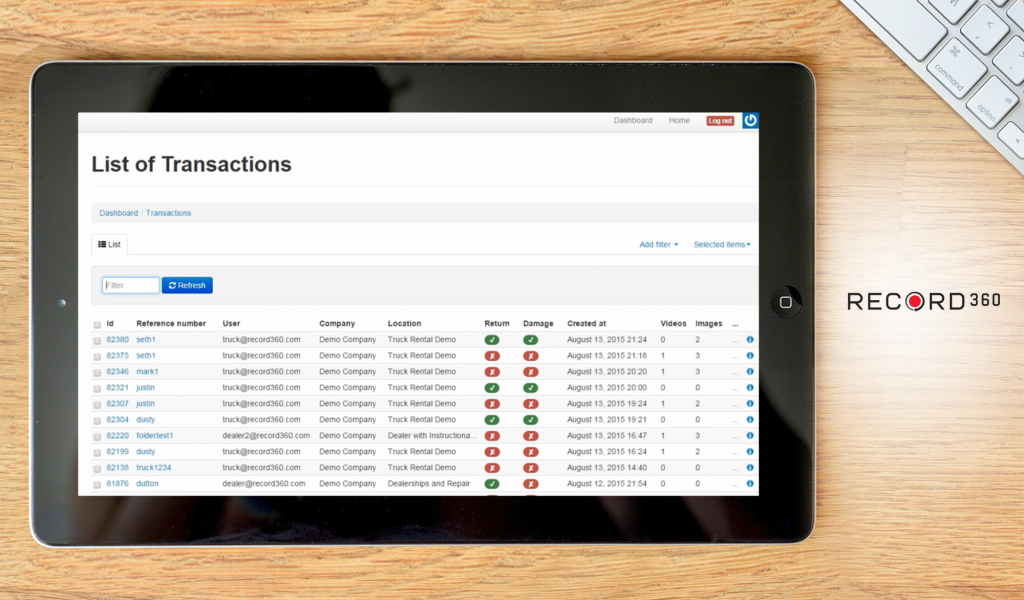Image resolution: width=1024 pixels, height=600 pixels.
Task: Click the Log out button
Action: pos(719,120)
